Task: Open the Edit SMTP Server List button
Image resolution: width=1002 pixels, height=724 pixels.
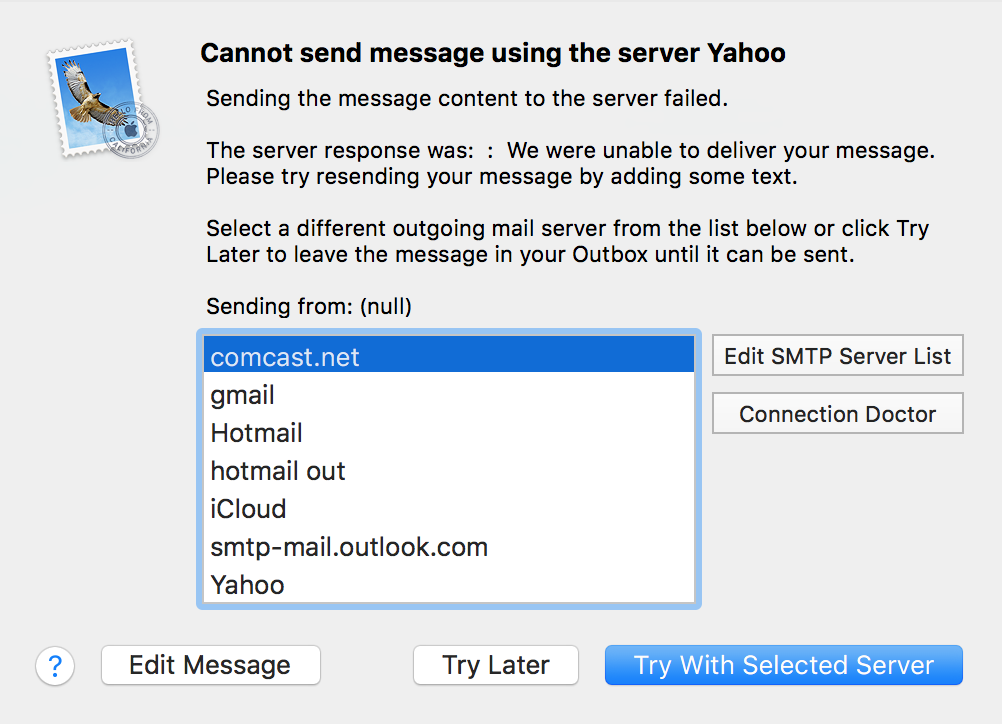Action: pyautogui.click(x=837, y=356)
